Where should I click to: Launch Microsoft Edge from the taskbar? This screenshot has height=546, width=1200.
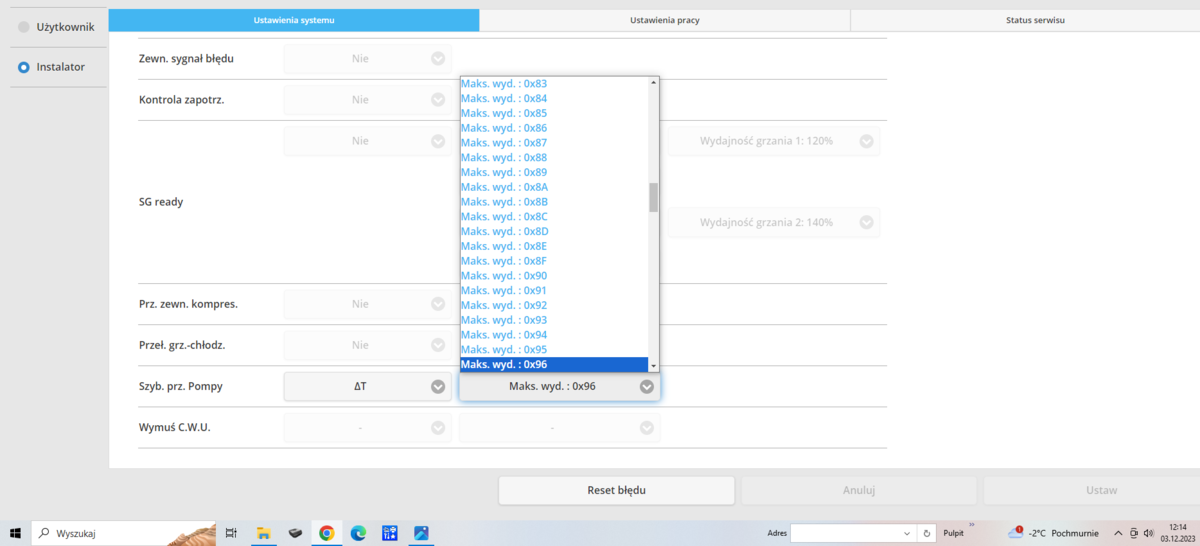[358, 533]
